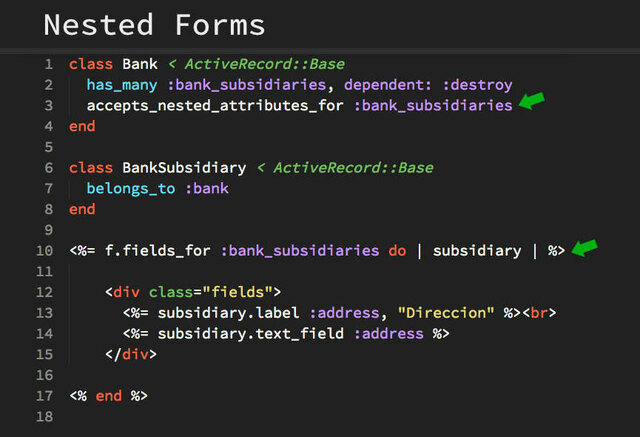Click line number 5 in gutter
The height and width of the screenshot is (437, 640).
pos(49,147)
